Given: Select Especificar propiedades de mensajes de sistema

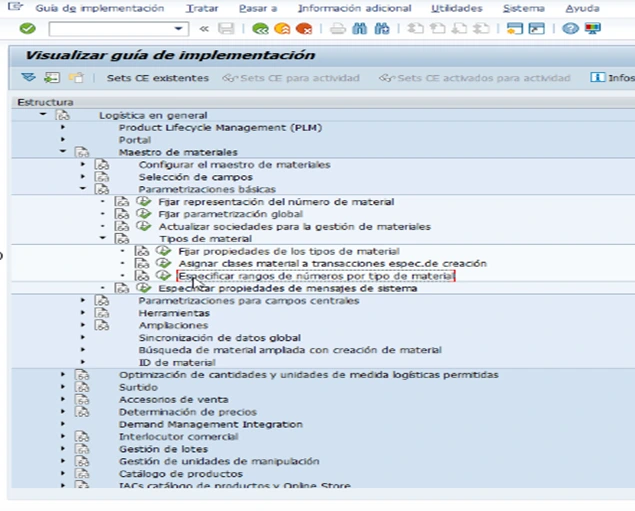Looking at the screenshot, I should (288, 288).
